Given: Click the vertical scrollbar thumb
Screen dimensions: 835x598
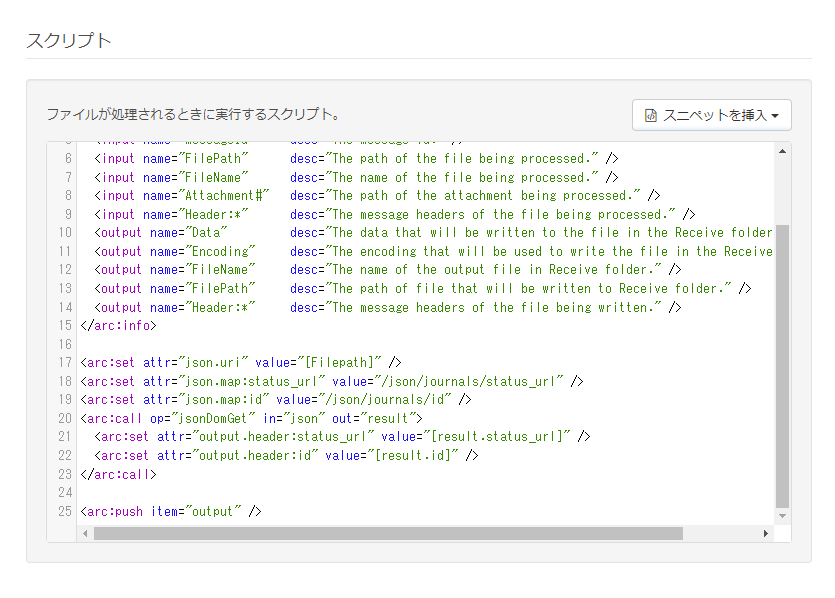Looking at the screenshot, I should [782, 366].
